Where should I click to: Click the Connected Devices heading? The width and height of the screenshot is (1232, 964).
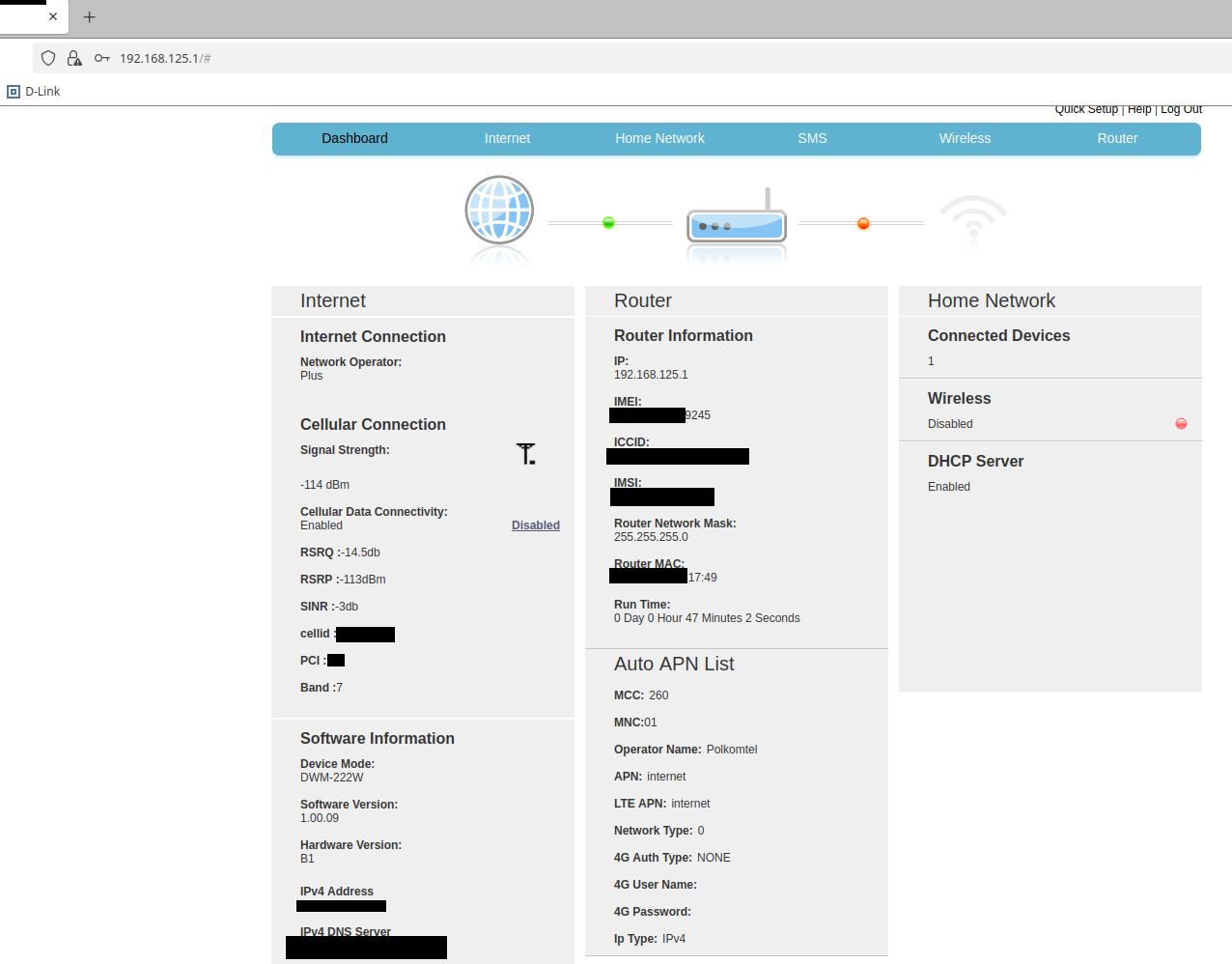(x=998, y=335)
